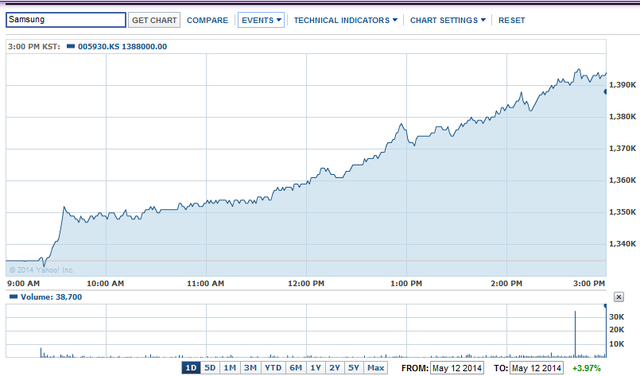Click the Samsung ticker search field
640x376 pixels.
66,20
